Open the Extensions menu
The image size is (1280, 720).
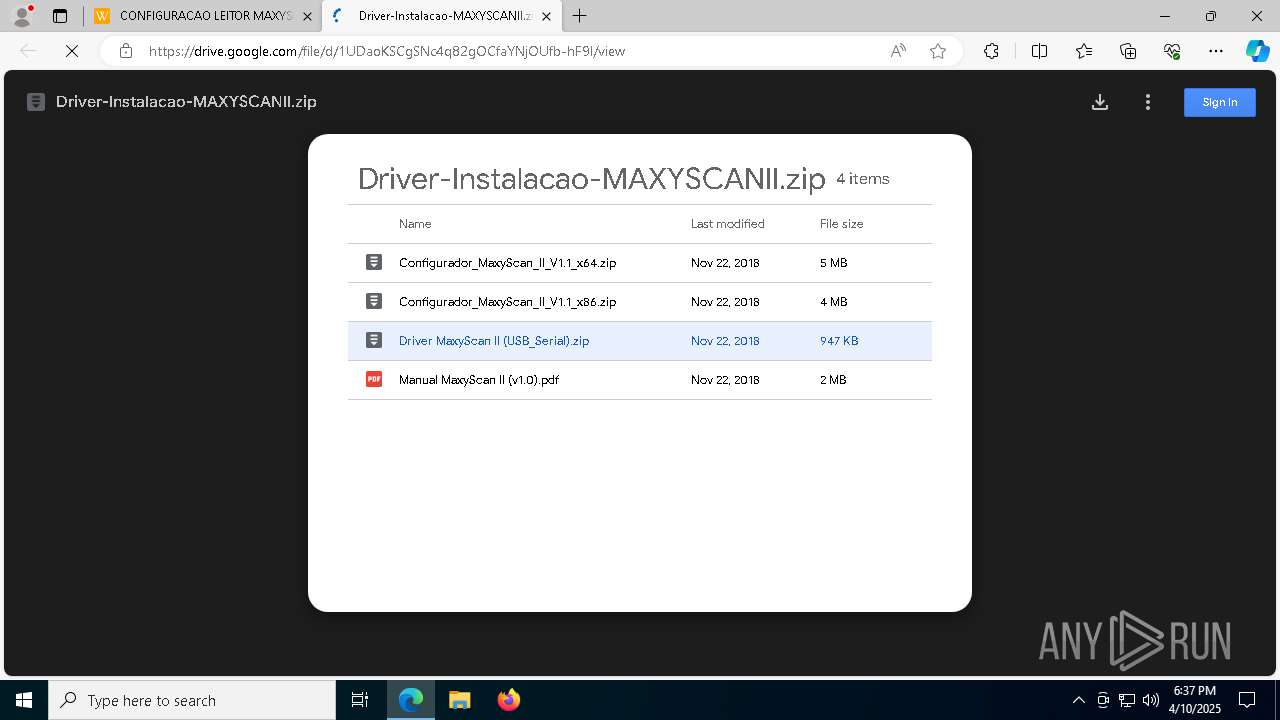coord(991,51)
